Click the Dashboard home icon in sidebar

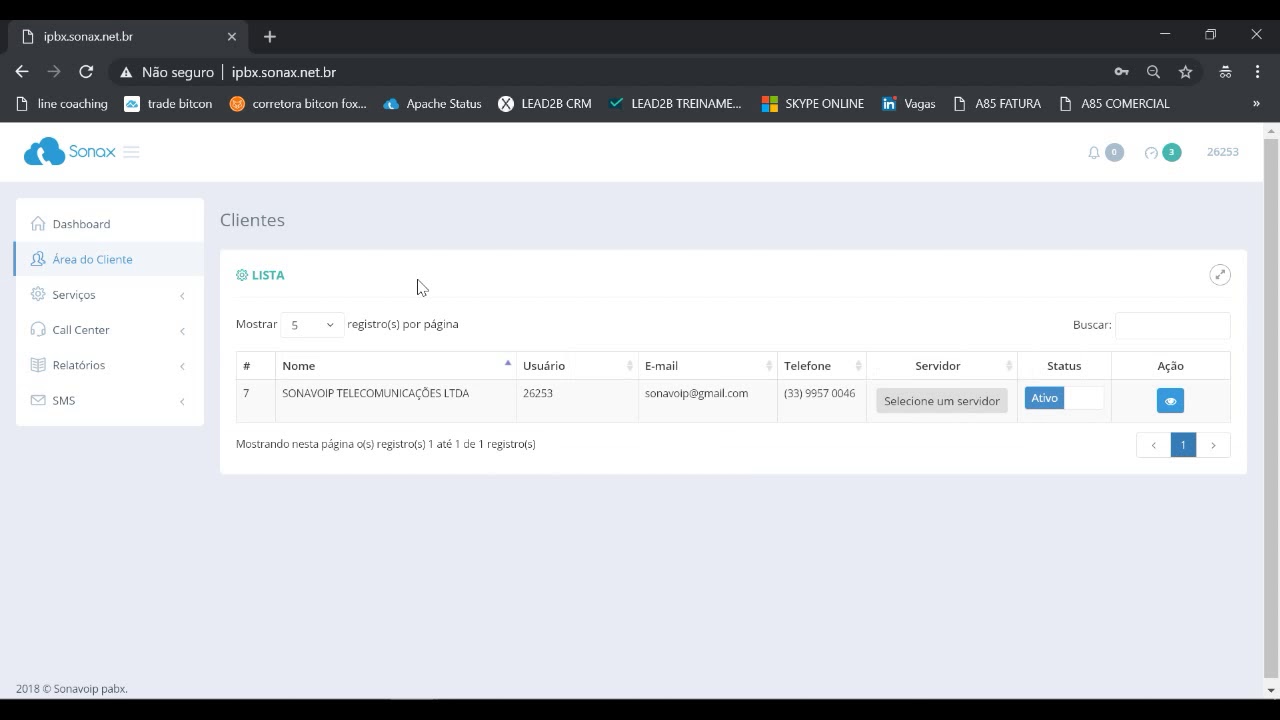38,224
